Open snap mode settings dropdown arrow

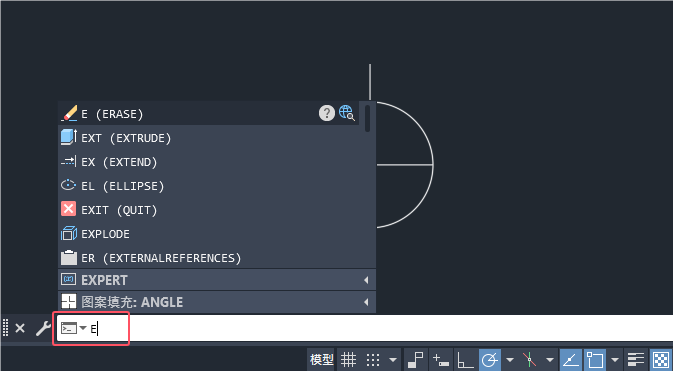pos(392,359)
